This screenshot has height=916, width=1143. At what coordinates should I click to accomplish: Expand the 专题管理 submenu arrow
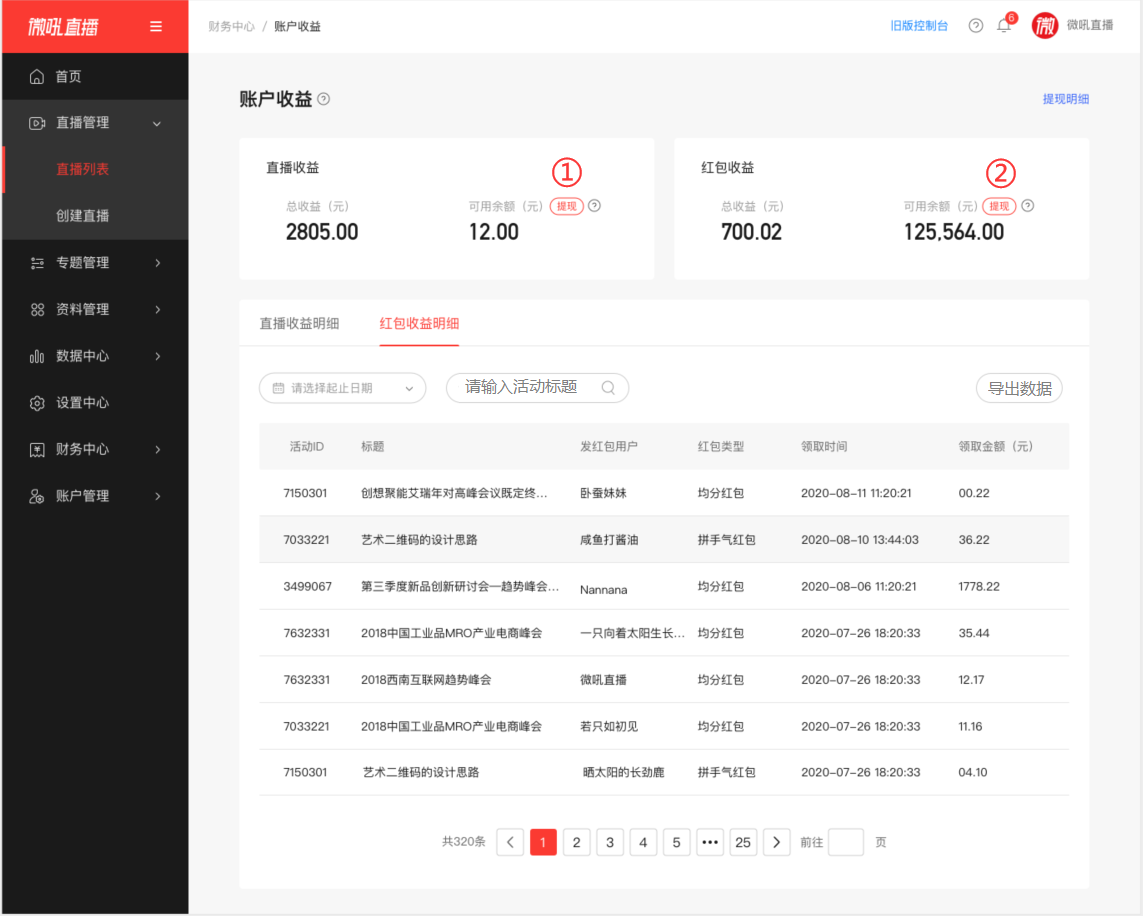pos(157,263)
